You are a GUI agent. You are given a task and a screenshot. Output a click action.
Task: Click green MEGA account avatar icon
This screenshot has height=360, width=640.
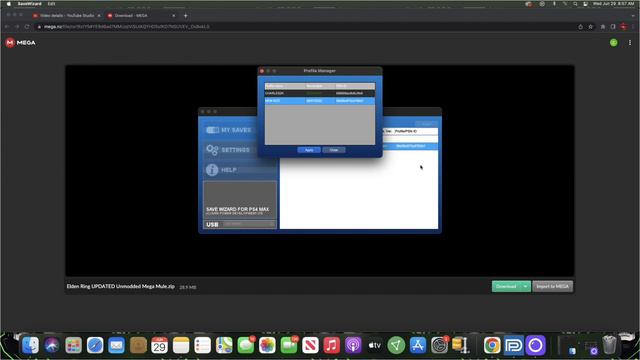click(613, 42)
